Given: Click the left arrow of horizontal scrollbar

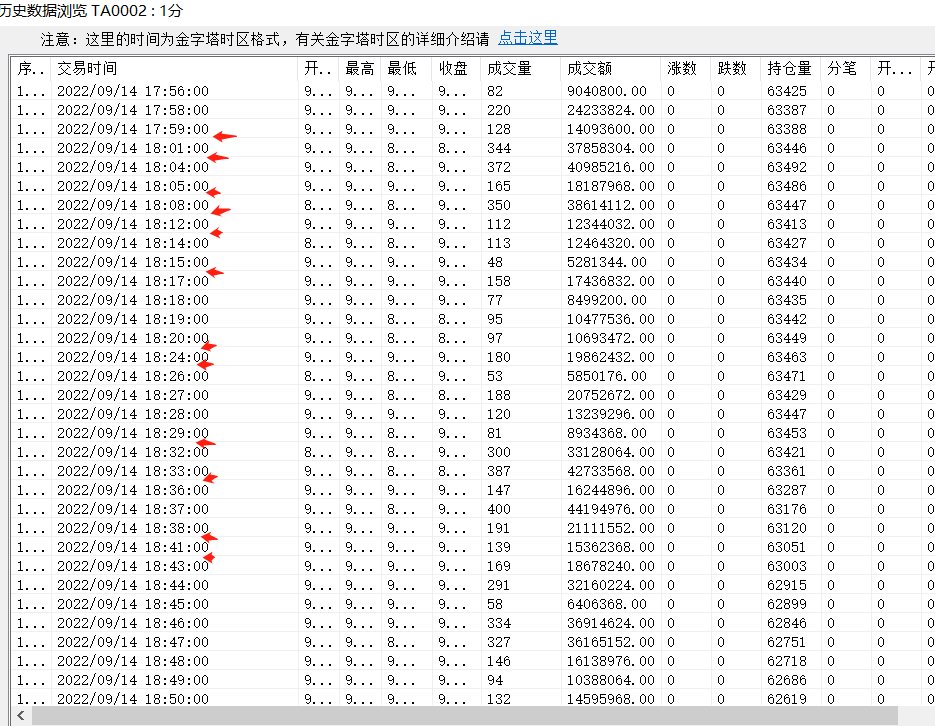Looking at the screenshot, I should [21, 716].
